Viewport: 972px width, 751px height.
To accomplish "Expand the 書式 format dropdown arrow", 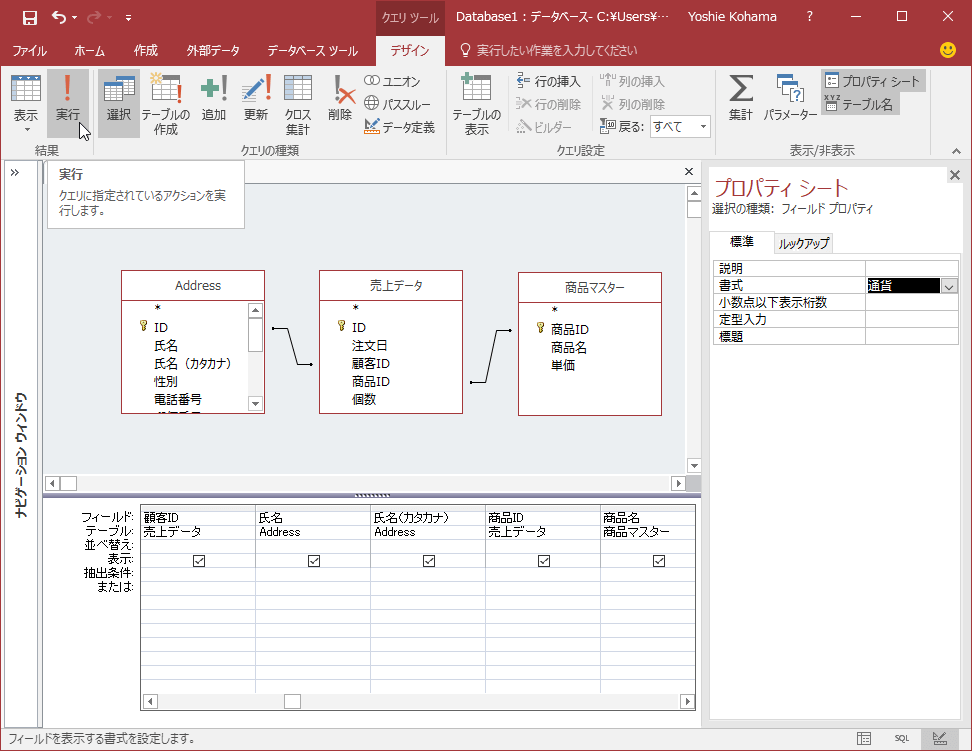I will pos(949,286).
